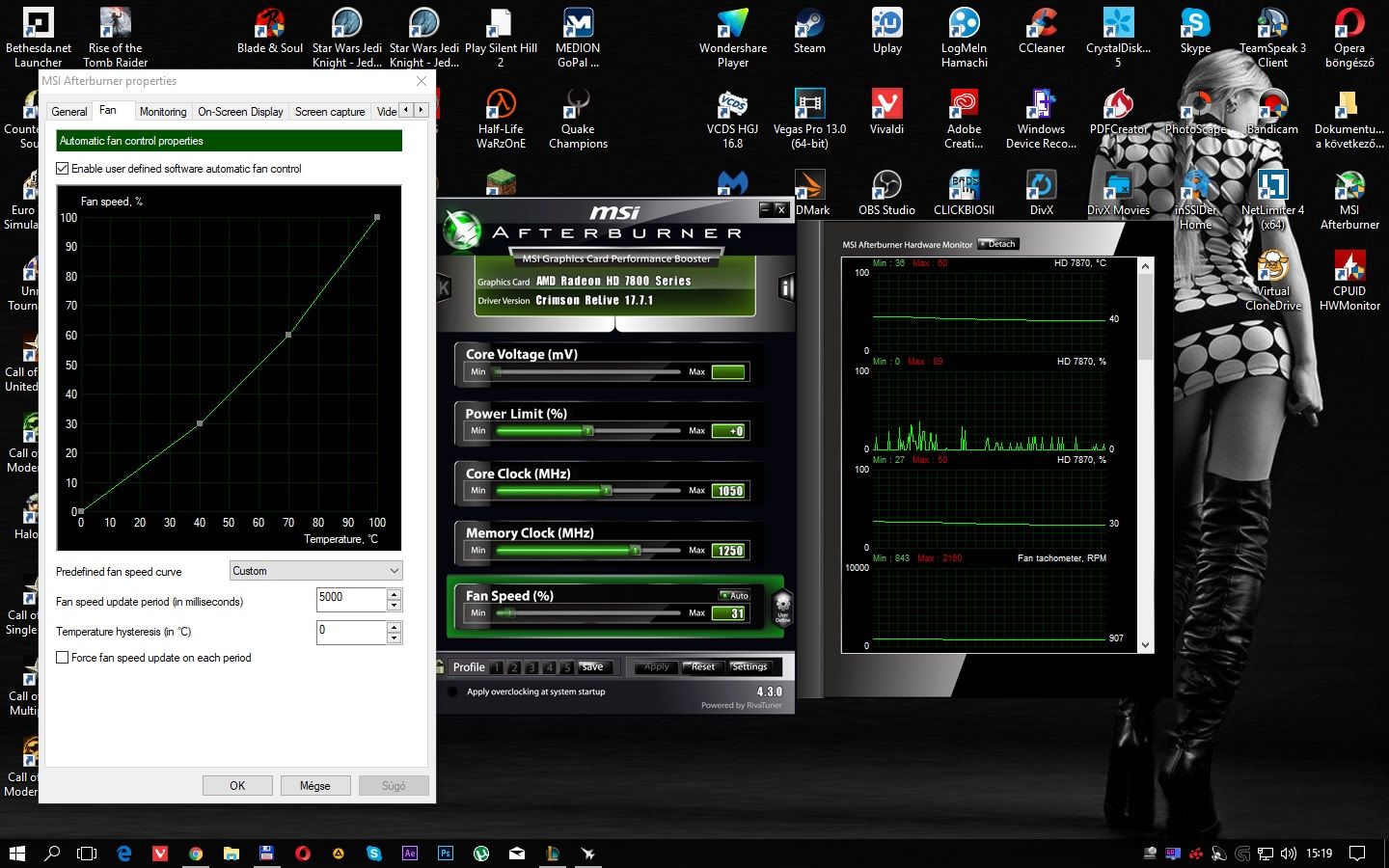Open the Steam desktop shortcut
1389x868 pixels.
pos(809,30)
